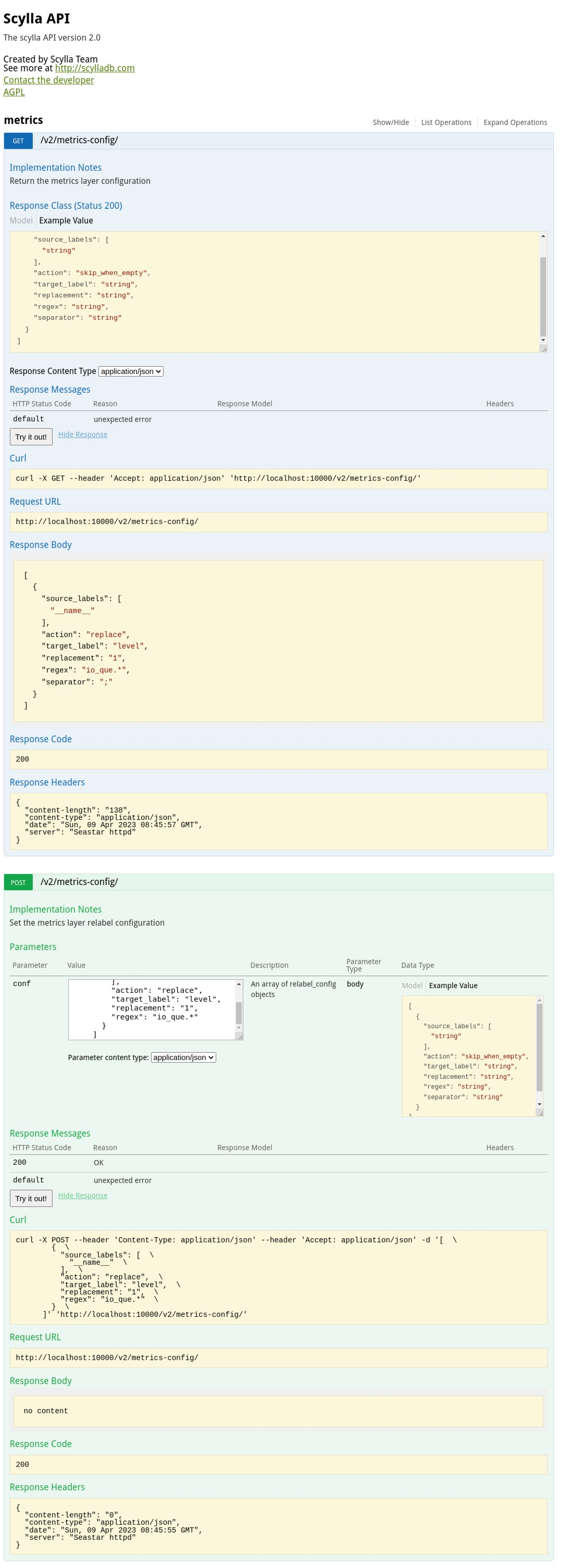Click the POST curl command block

(x=278, y=1277)
